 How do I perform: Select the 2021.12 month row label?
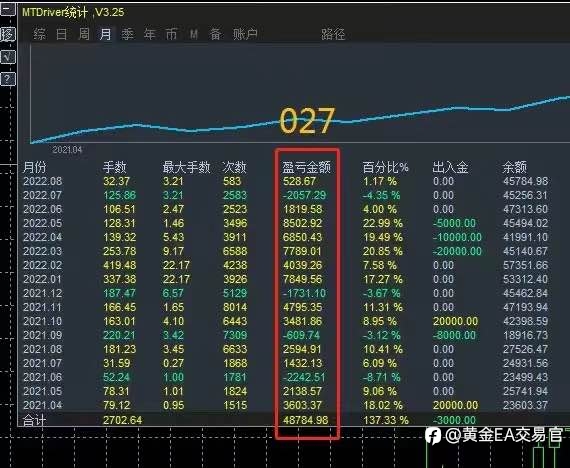coord(43,293)
